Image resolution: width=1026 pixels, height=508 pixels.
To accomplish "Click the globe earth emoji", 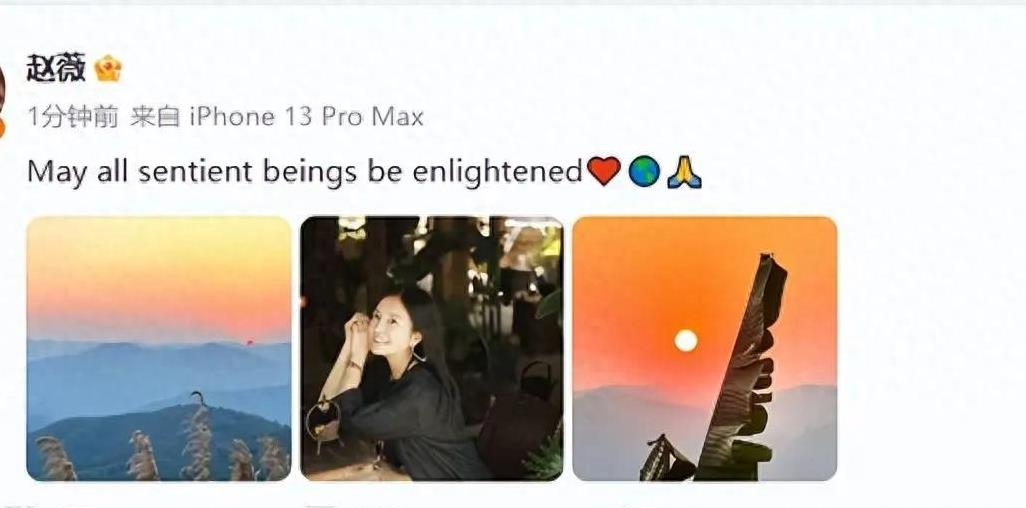I will pyautogui.click(x=644, y=172).
